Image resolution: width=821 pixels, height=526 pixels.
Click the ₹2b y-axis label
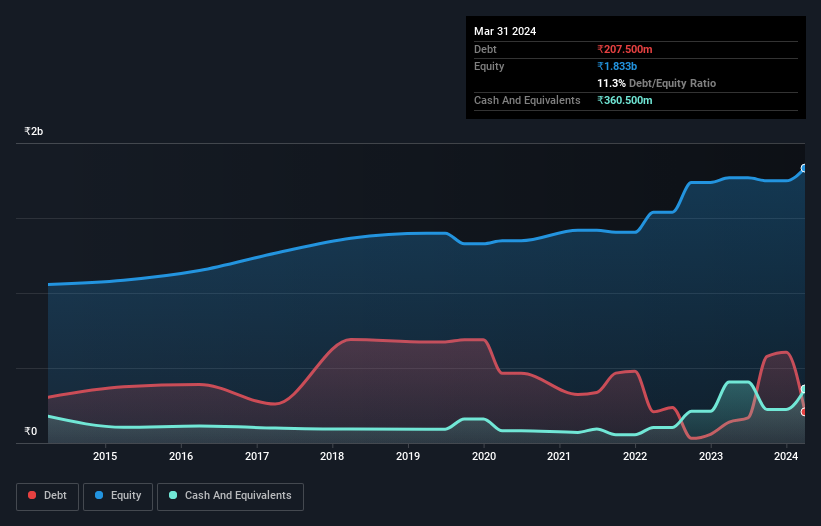pyautogui.click(x=34, y=131)
